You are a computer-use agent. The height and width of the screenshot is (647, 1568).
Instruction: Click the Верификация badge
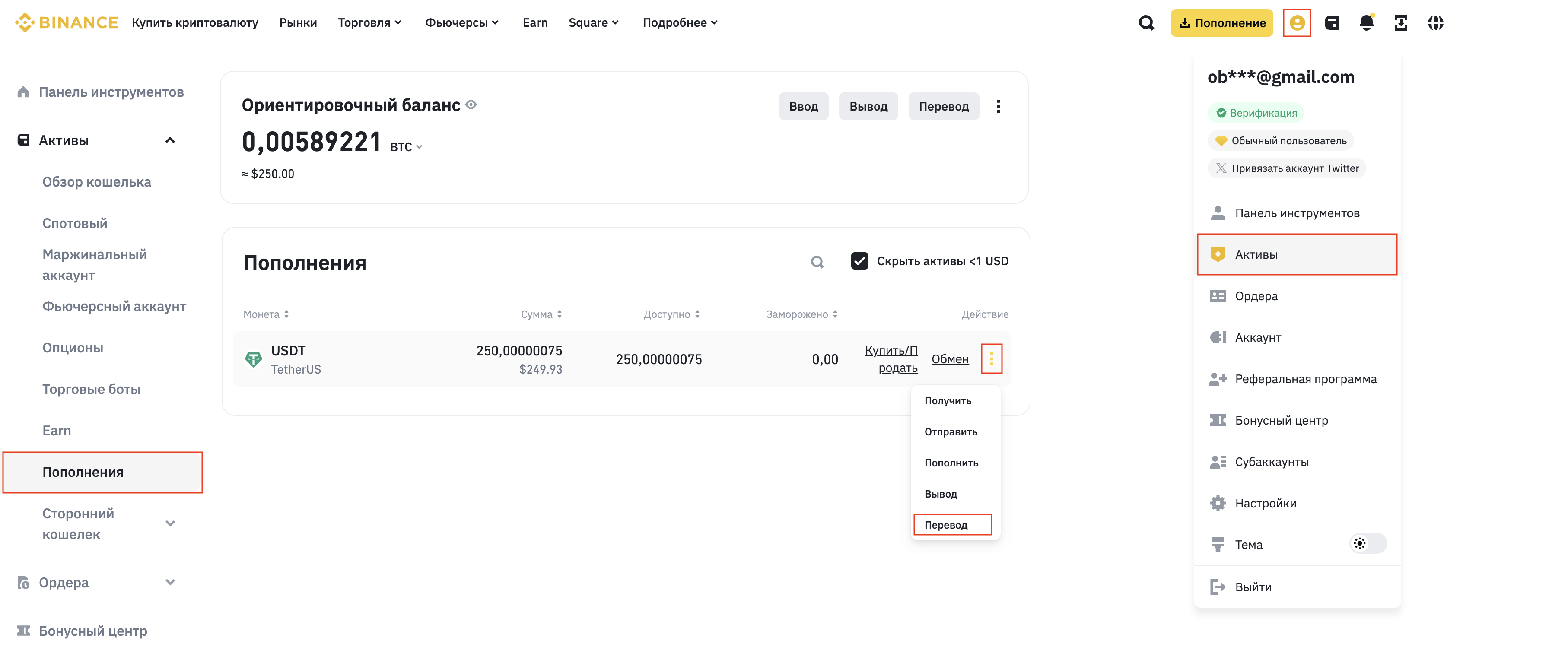(x=1256, y=113)
